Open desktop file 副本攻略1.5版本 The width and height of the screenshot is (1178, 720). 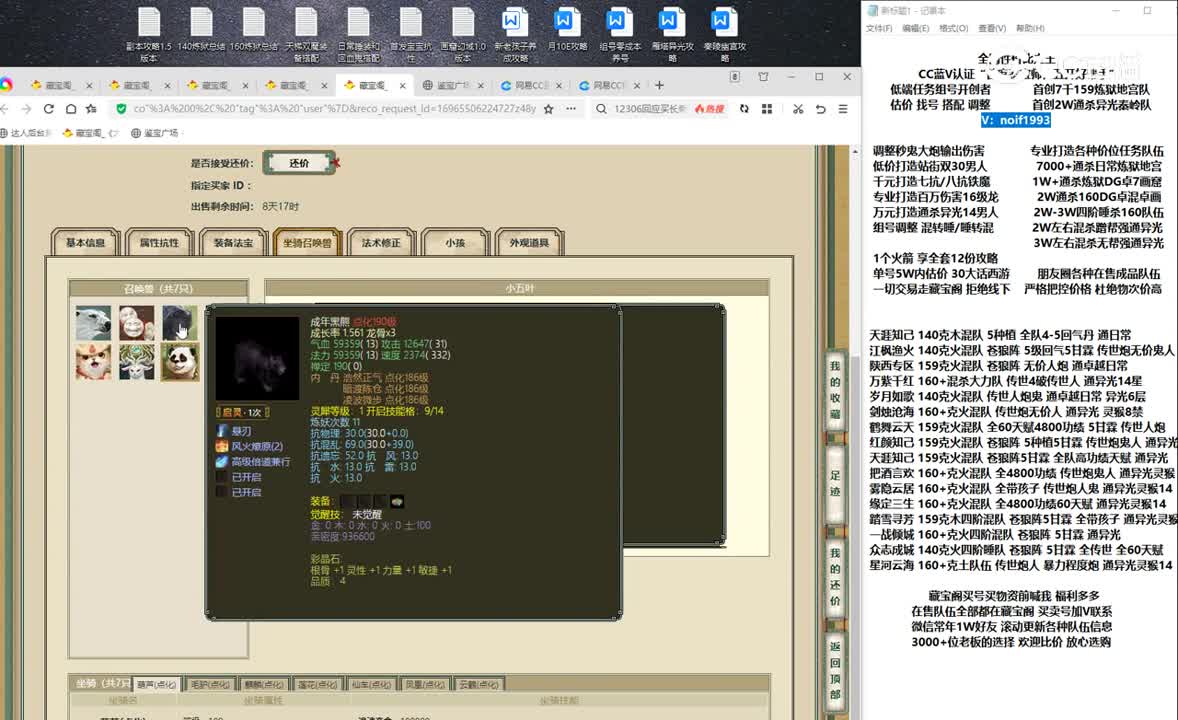pyautogui.click(x=149, y=35)
